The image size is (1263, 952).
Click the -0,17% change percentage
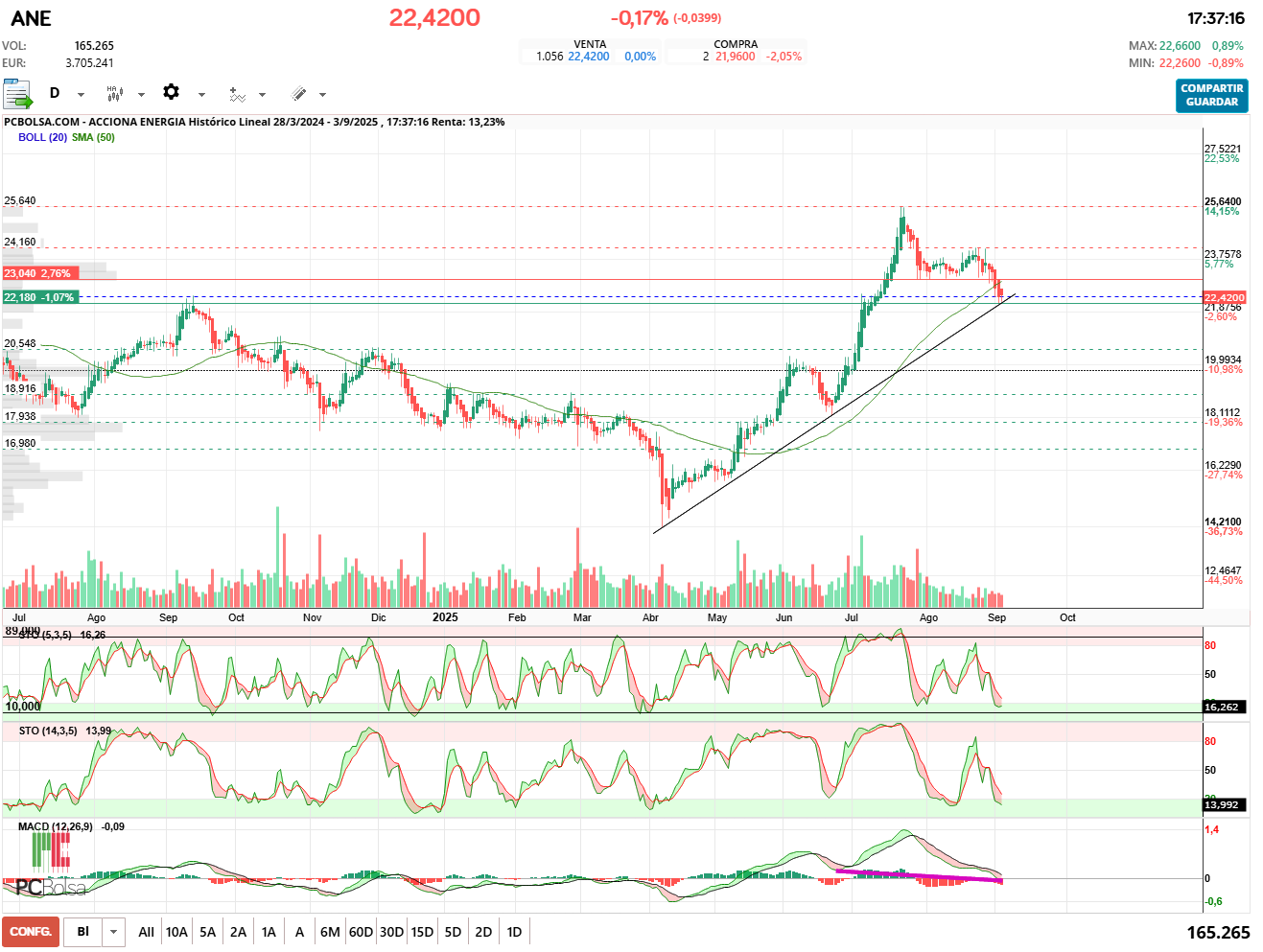tap(640, 17)
